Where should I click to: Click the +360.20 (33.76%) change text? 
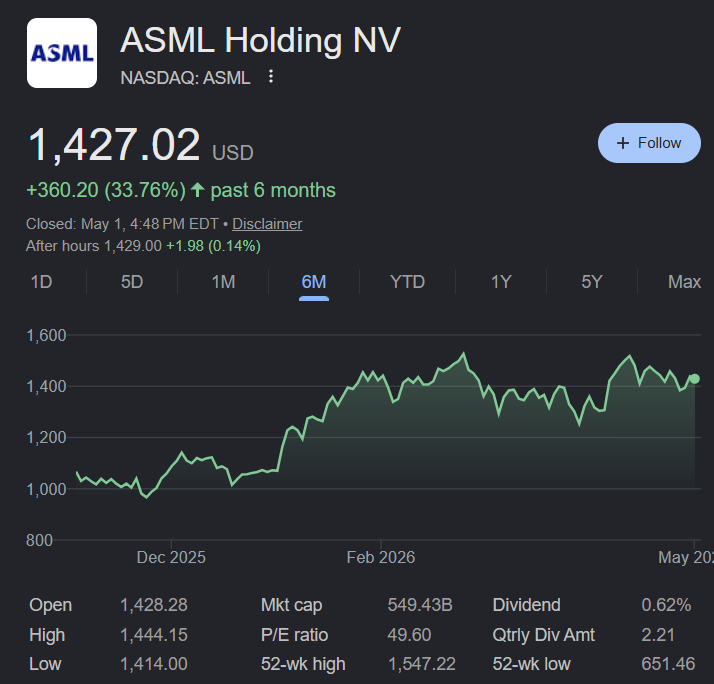106,190
